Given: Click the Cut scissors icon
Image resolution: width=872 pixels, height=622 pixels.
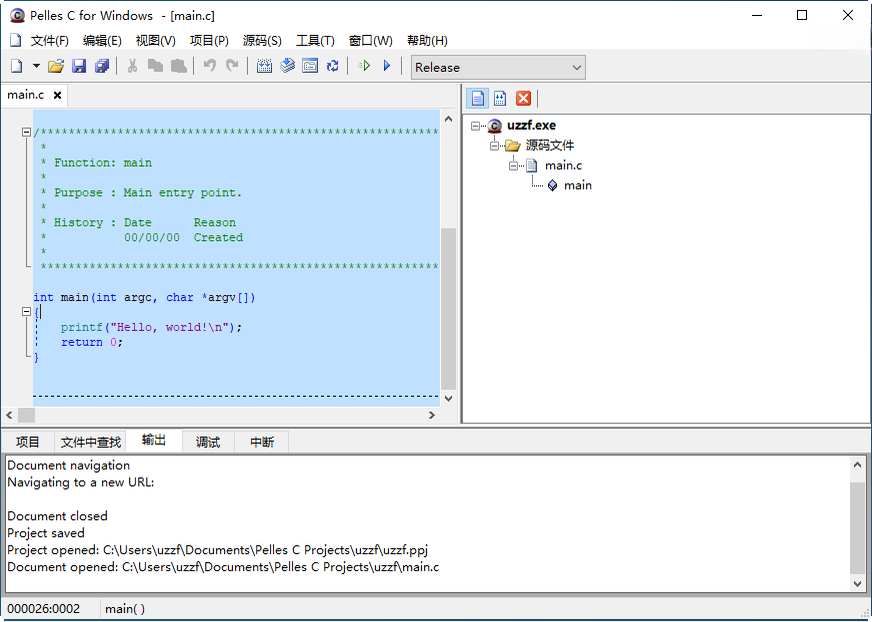Looking at the screenshot, I should [132, 66].
